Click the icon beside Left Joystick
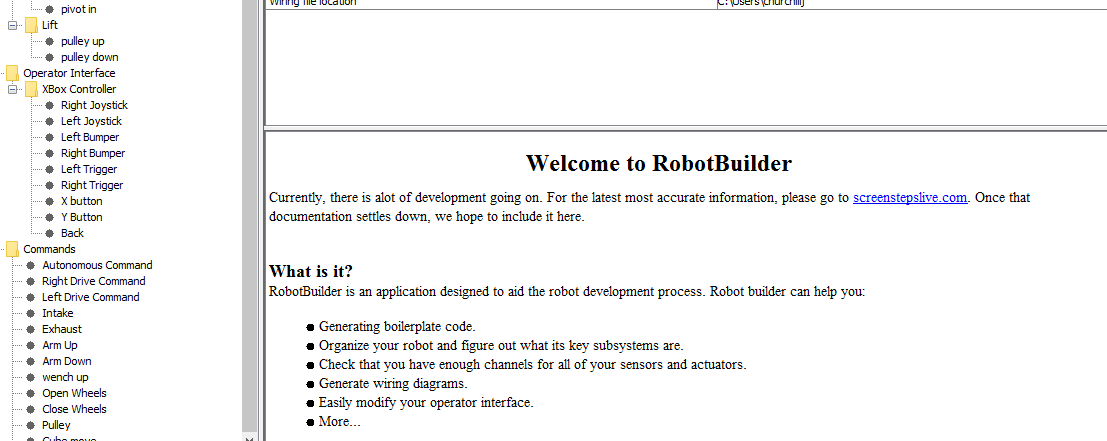Screen dimensions: 1107x441 [x=49, y=121]
